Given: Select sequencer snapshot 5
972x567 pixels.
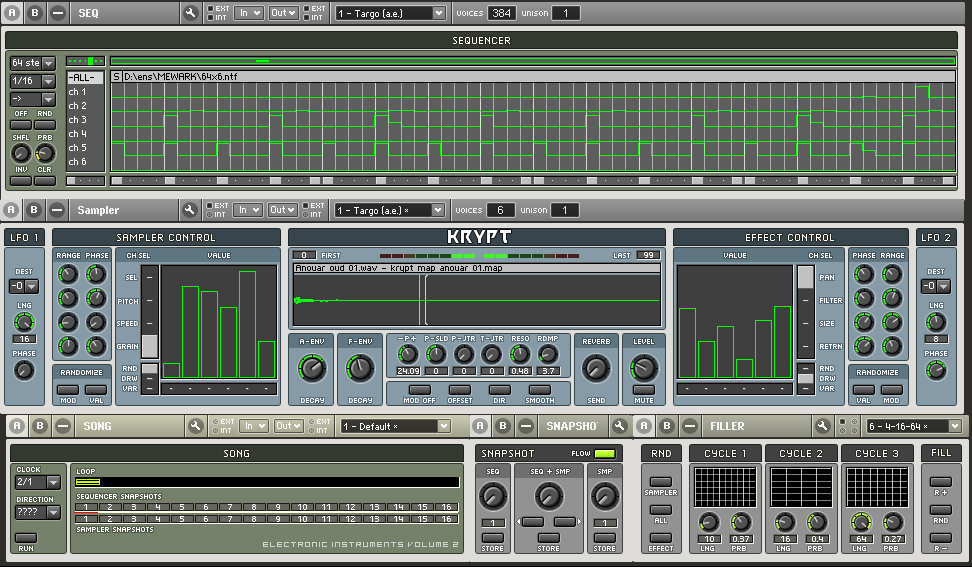Looking at the screenshot, I should point(182,507).
